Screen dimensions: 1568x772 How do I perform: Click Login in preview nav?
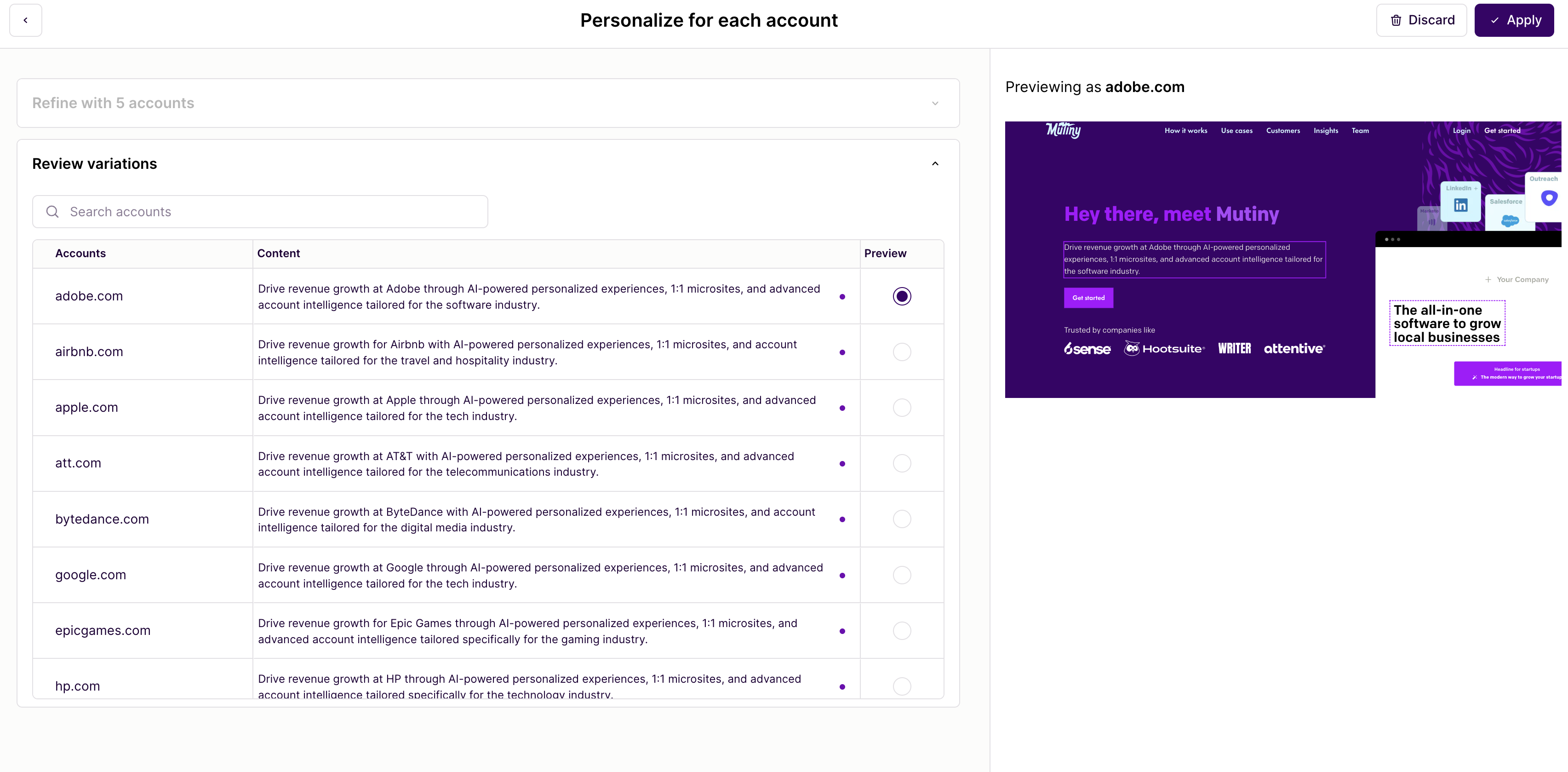[x=1461, y=130]
